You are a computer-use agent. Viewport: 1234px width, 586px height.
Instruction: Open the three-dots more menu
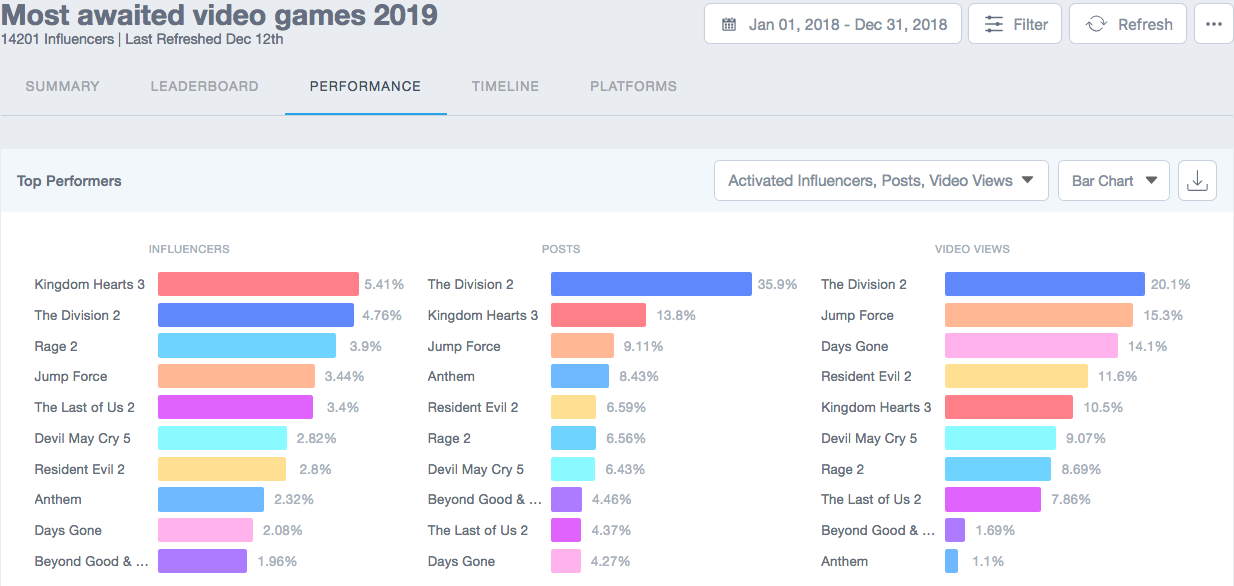tap(1213, 24)
